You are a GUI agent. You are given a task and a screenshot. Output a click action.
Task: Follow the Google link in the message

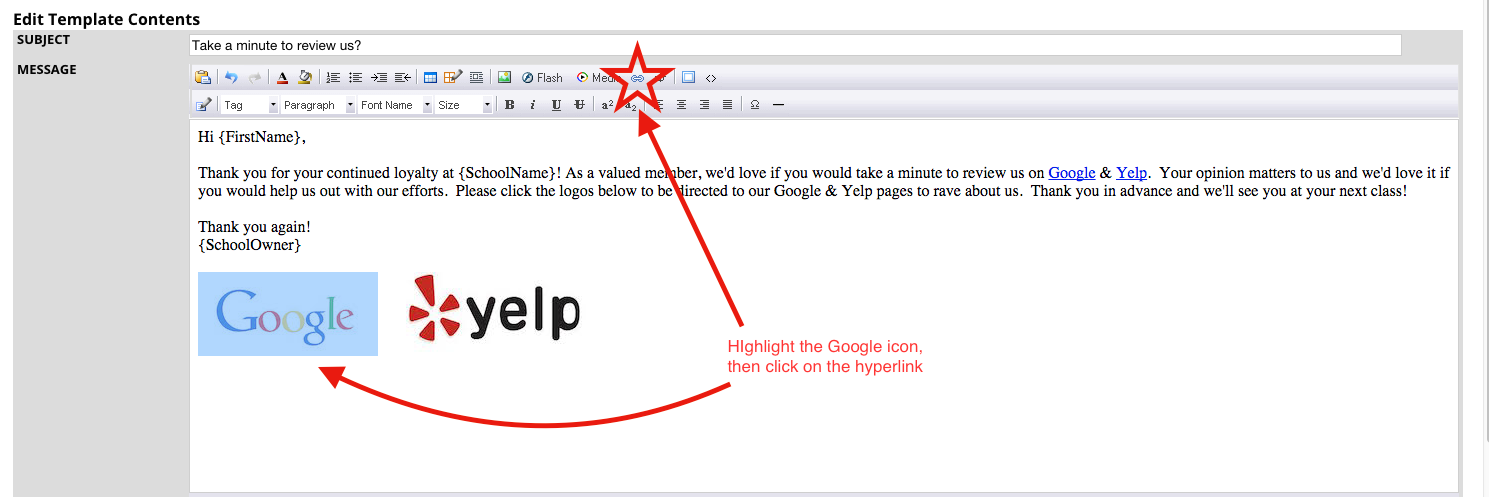click(x=1072, y=173)
